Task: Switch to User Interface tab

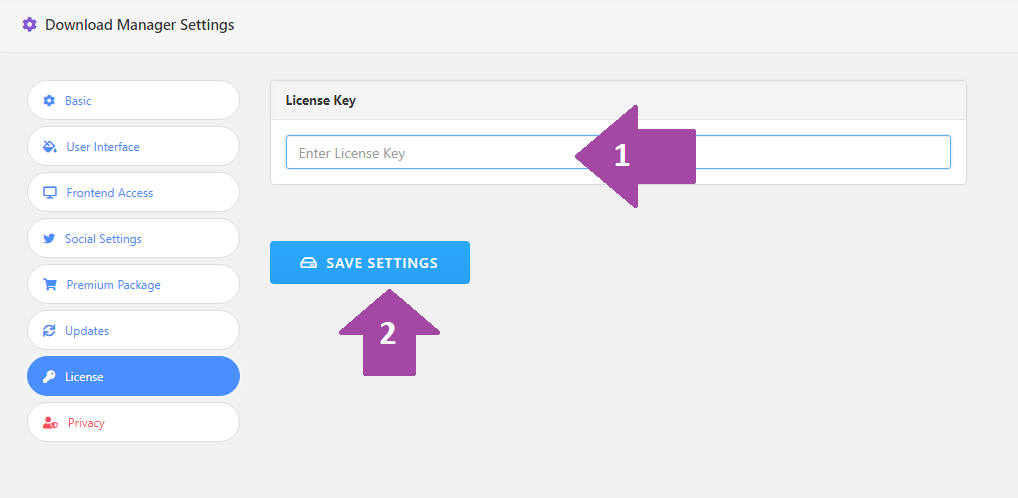Action: click(133, 147)
